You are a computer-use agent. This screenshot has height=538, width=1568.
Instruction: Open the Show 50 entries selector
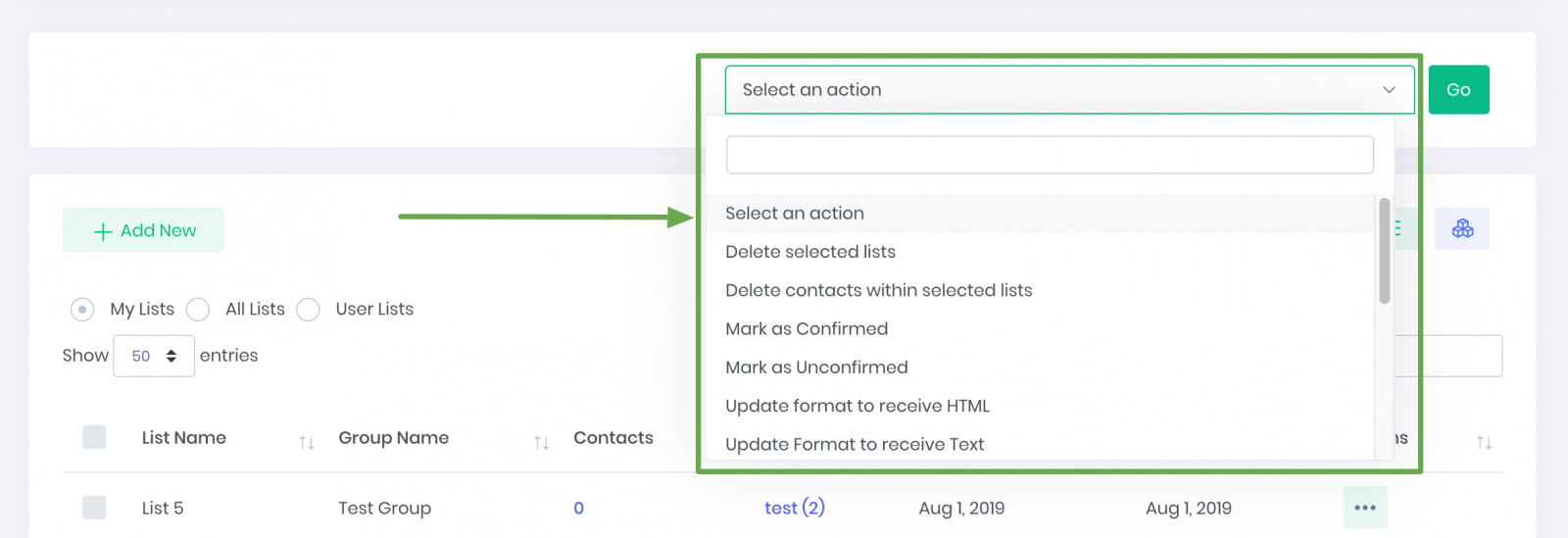154,356
